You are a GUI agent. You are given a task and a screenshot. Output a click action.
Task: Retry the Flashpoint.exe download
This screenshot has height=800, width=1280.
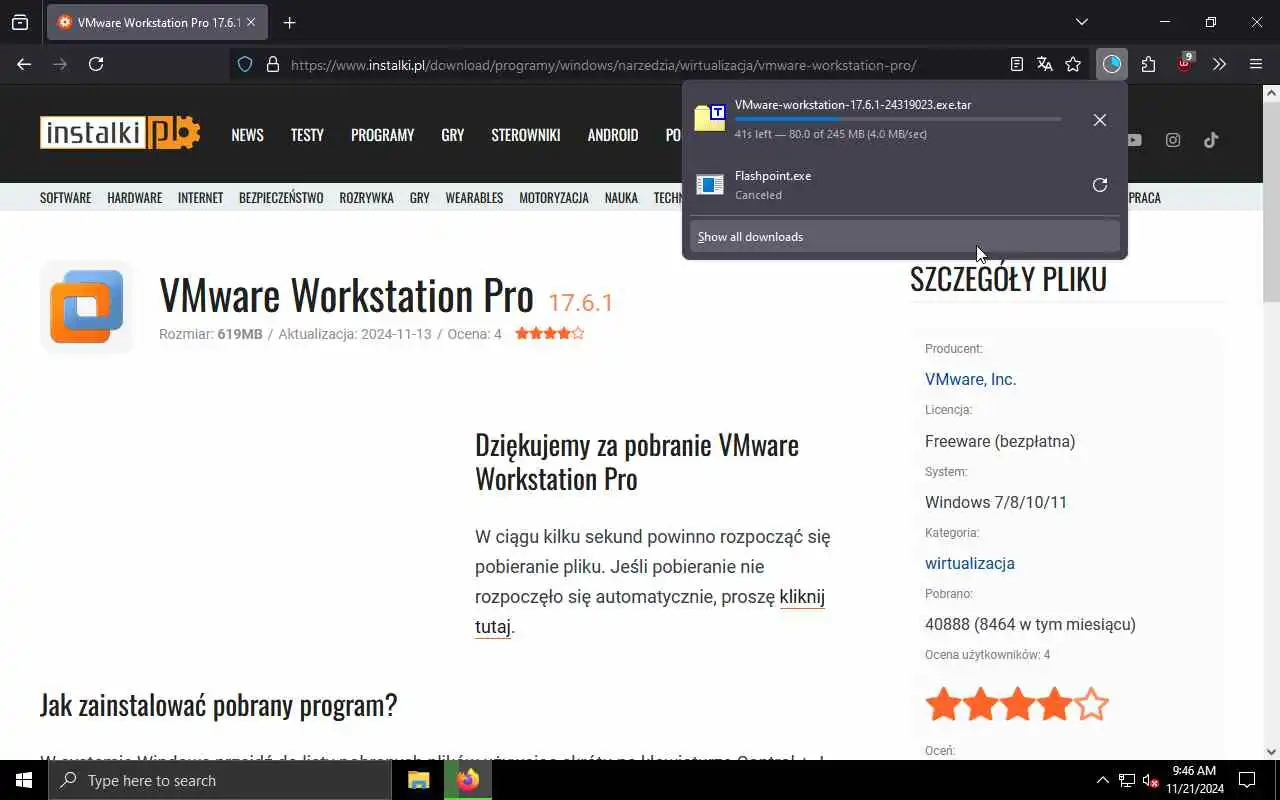coord(1099,185)
